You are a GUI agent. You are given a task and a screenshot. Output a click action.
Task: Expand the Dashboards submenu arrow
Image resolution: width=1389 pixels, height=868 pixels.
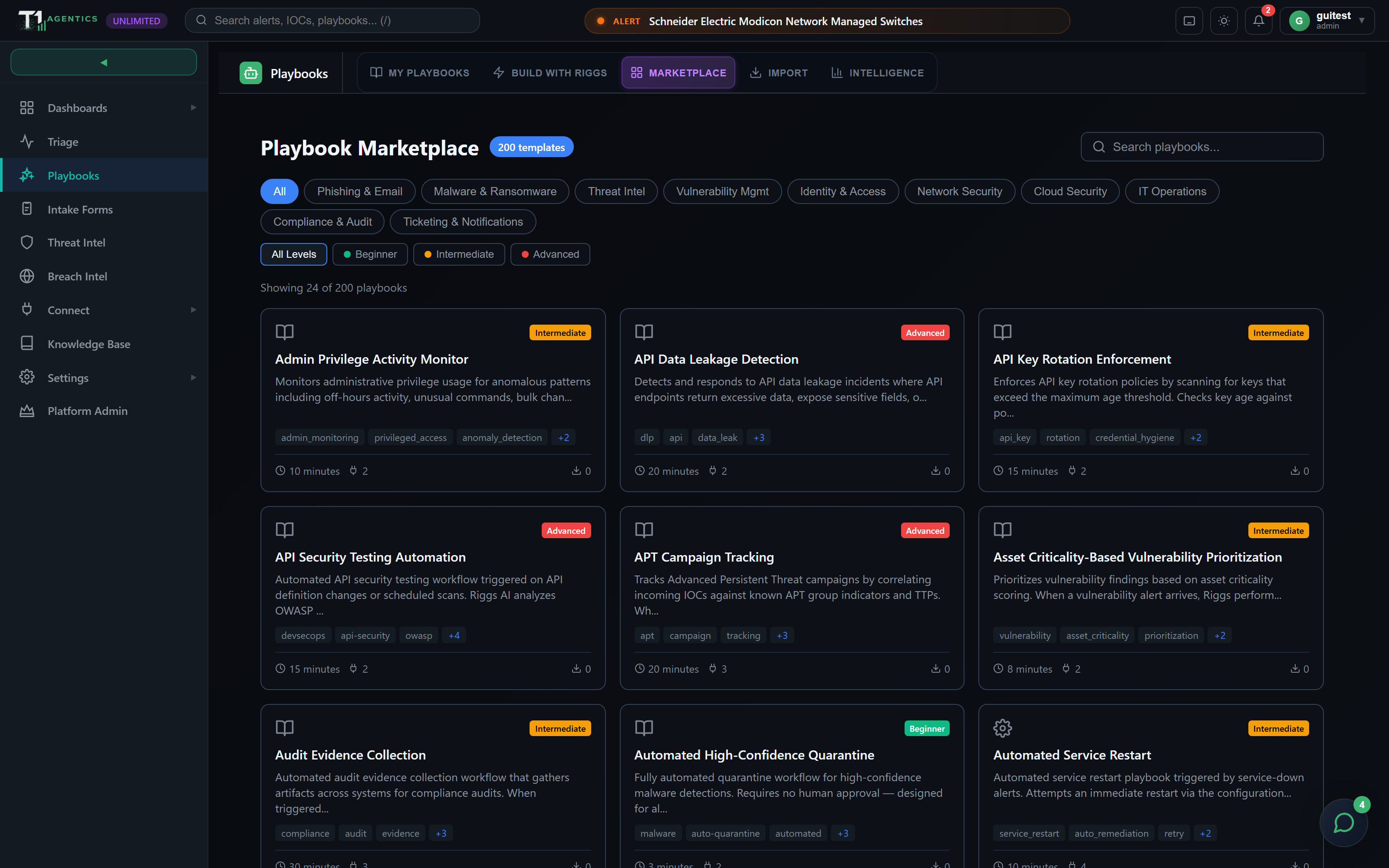(194, 108)
